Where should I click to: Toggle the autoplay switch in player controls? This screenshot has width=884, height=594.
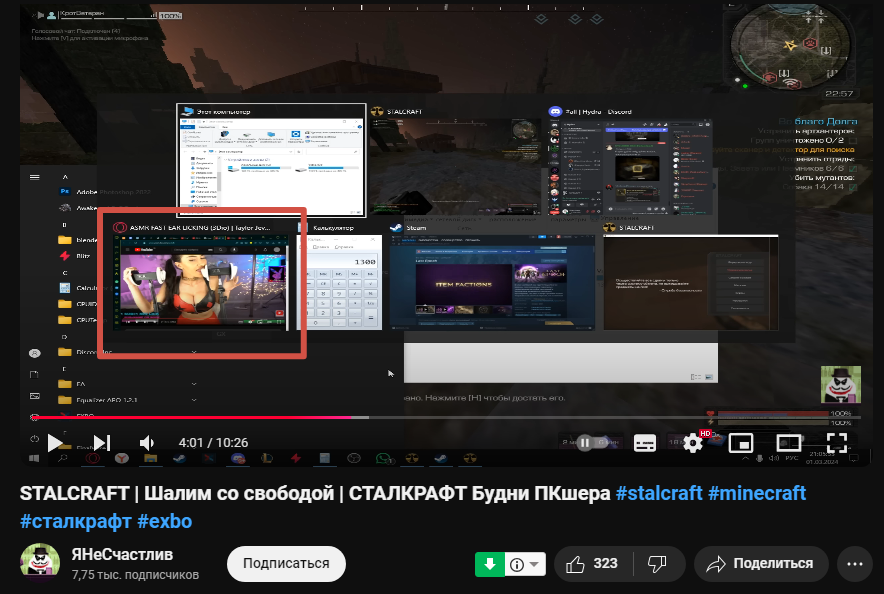pyautogui.click(x=591, y=443)
